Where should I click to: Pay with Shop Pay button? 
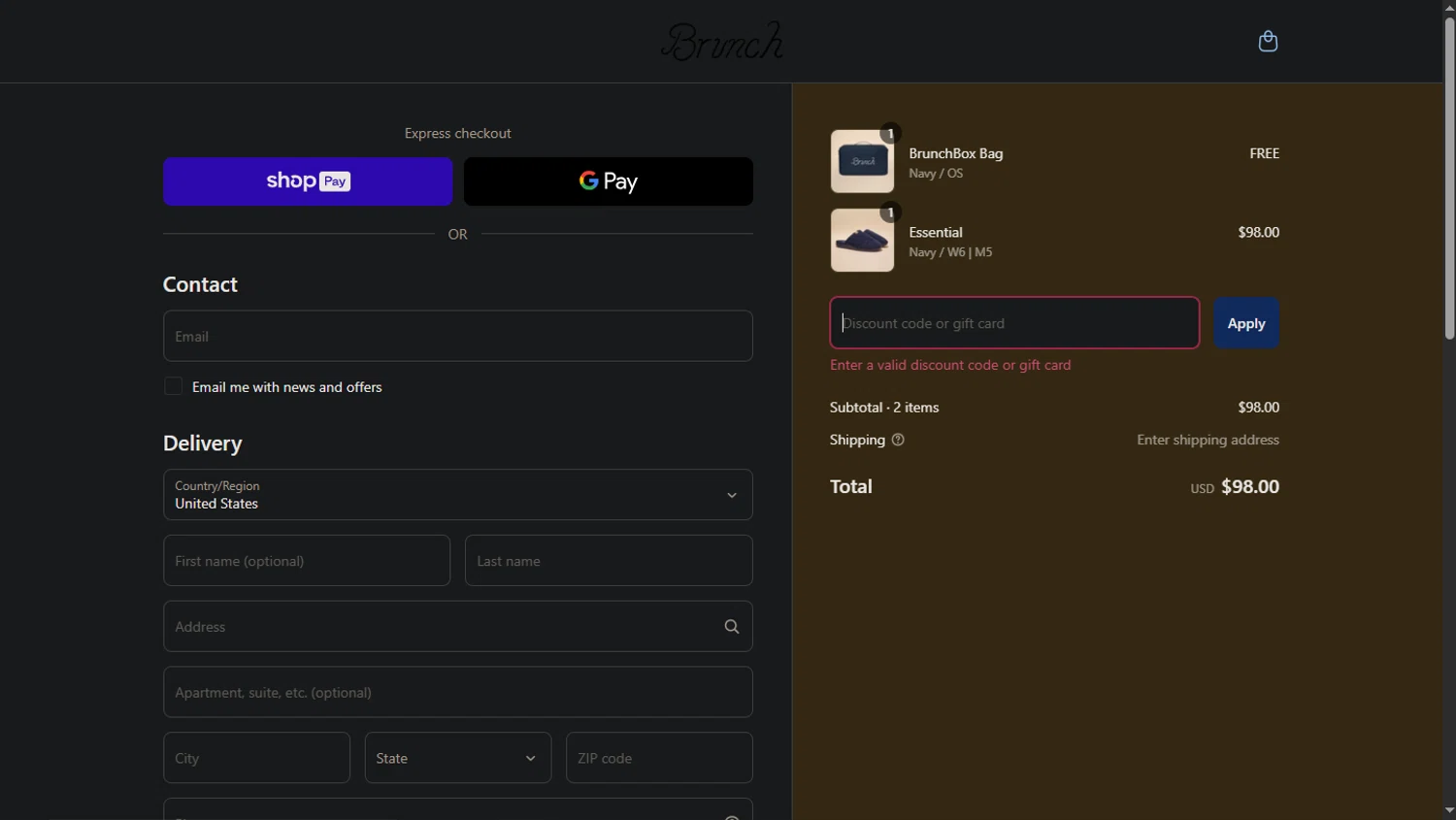(x=308, y=181)
